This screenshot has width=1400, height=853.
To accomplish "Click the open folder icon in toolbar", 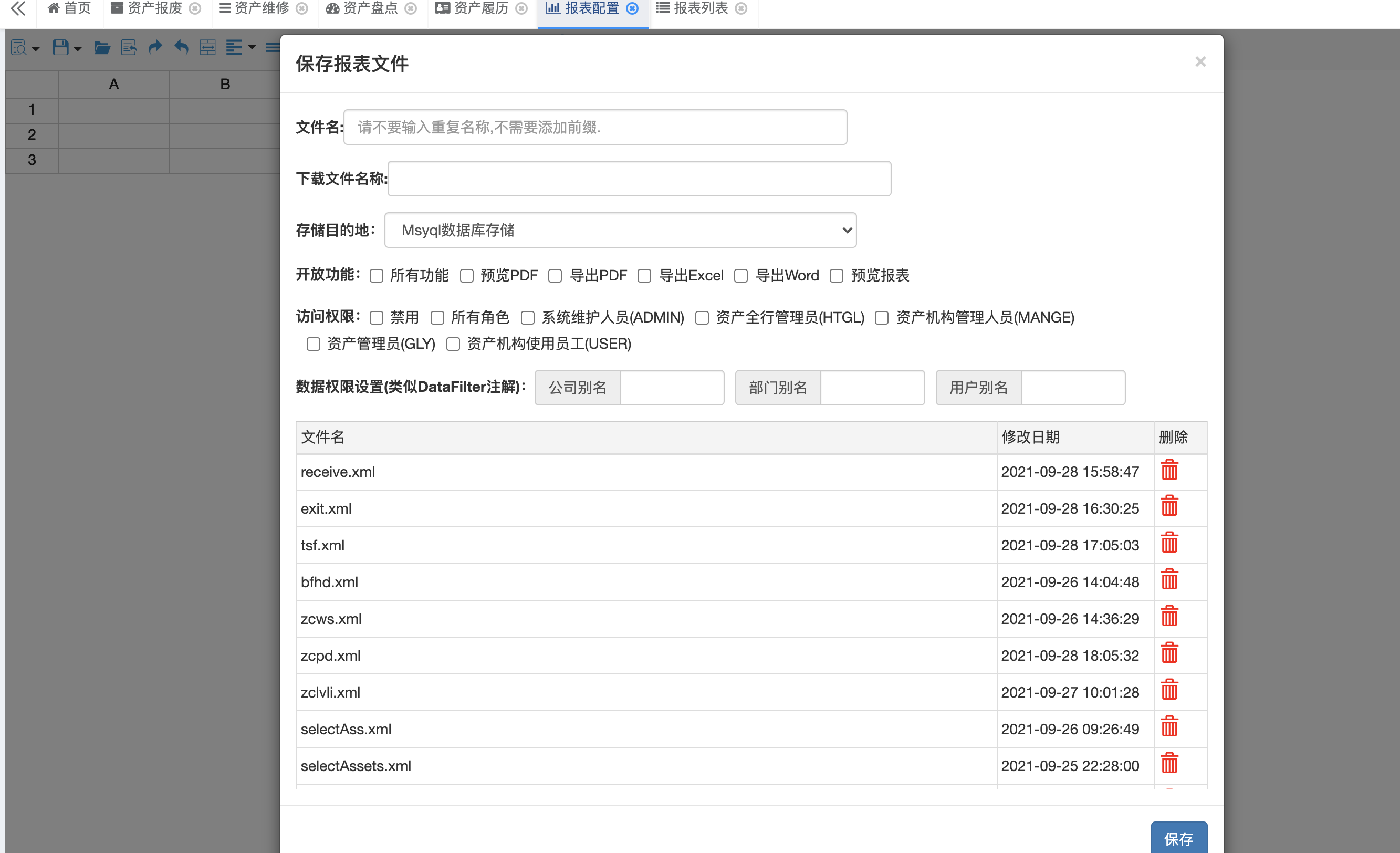I will pos(102,47).
